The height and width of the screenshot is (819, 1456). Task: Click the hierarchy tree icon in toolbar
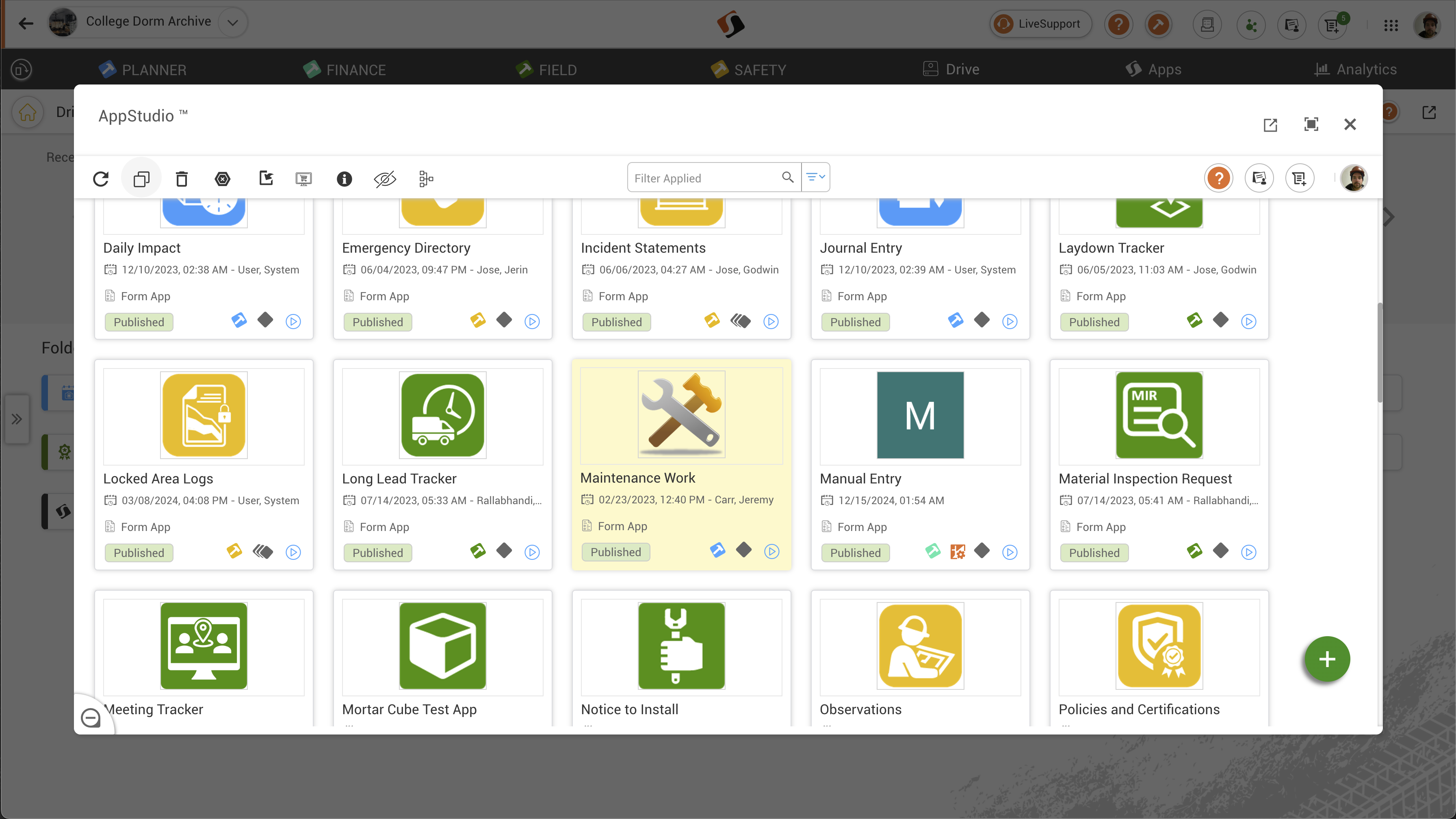click(x=426, y=179)
